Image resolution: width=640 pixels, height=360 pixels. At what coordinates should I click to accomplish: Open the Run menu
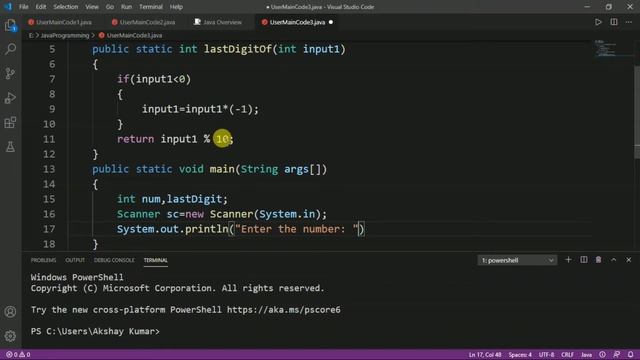pos(127,7)
